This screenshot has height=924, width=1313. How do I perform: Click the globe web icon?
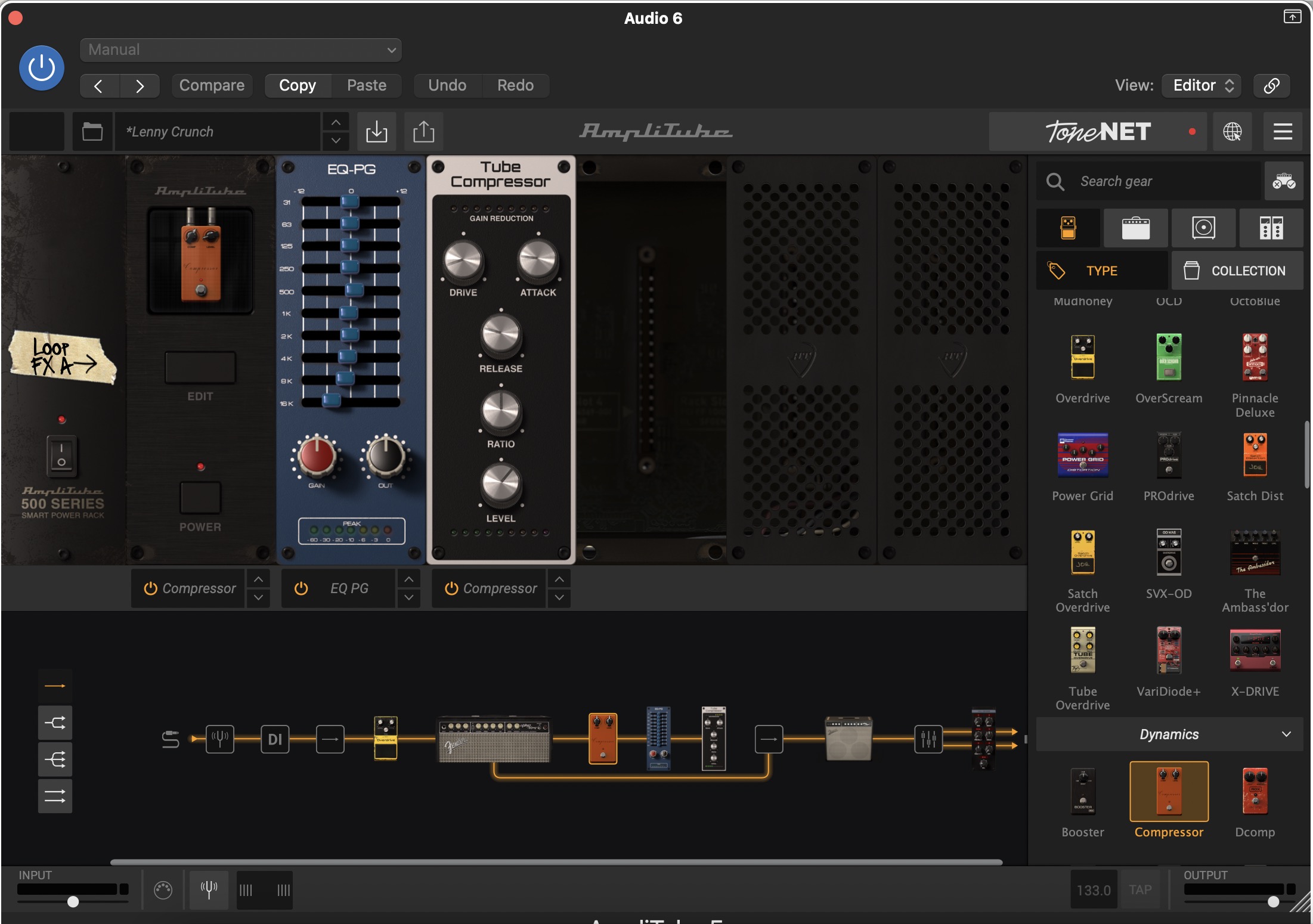[1233, 132]
